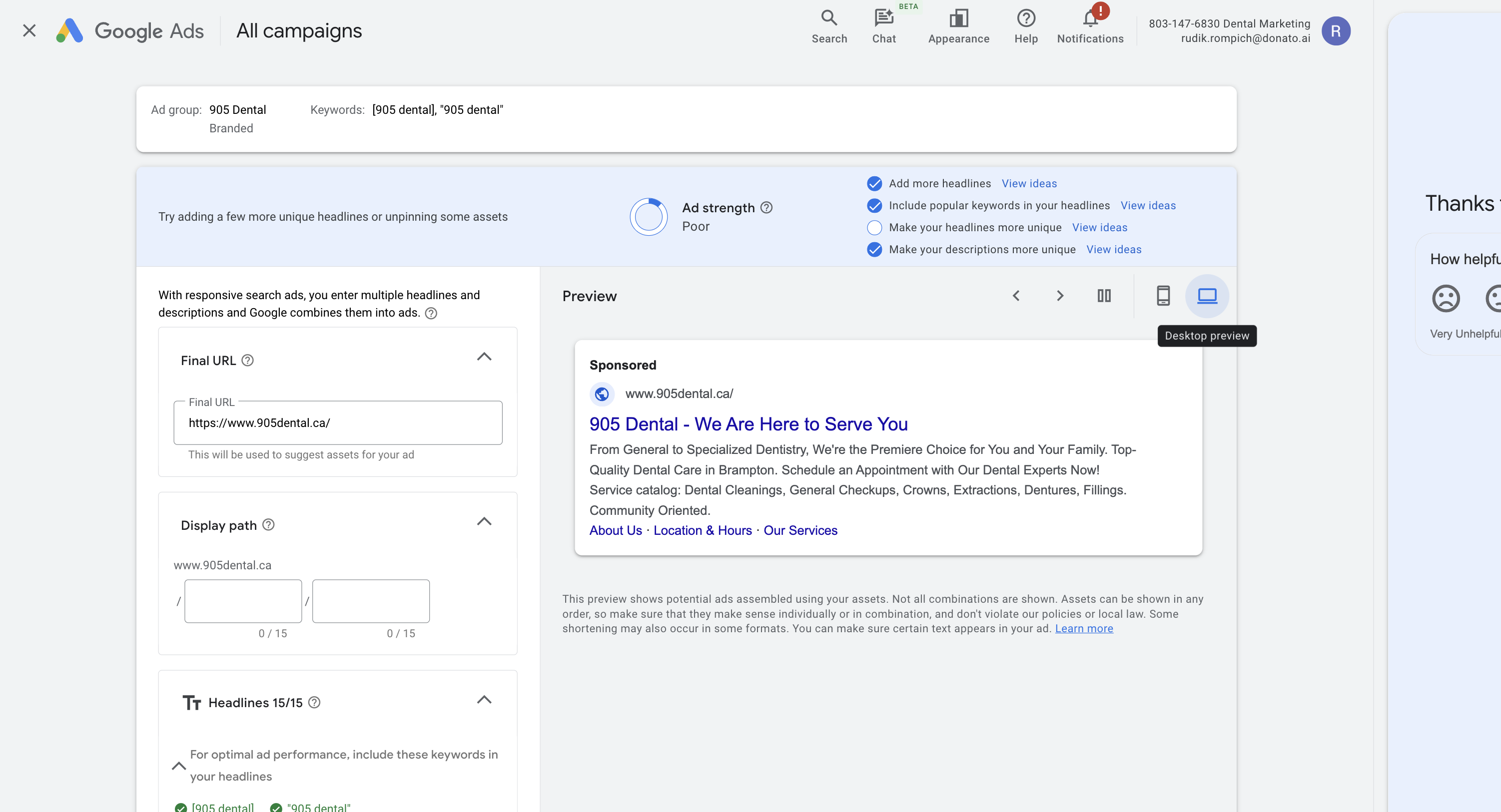Viewport: 1501px width, 812px height.
Task: Show next ad preview
Action: [1059, 296]
